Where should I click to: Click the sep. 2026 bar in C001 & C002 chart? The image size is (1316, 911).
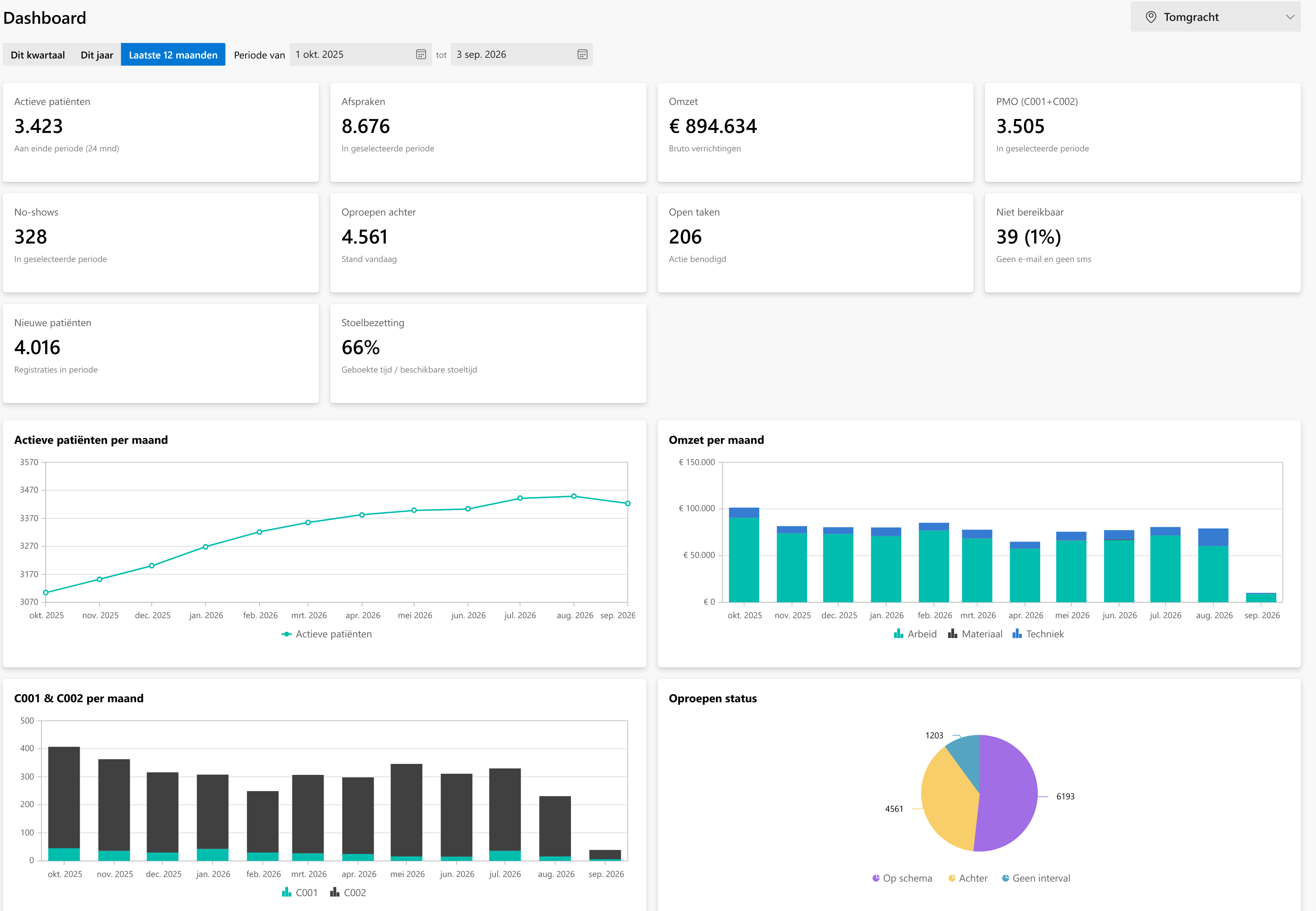[x=605, y=855]
